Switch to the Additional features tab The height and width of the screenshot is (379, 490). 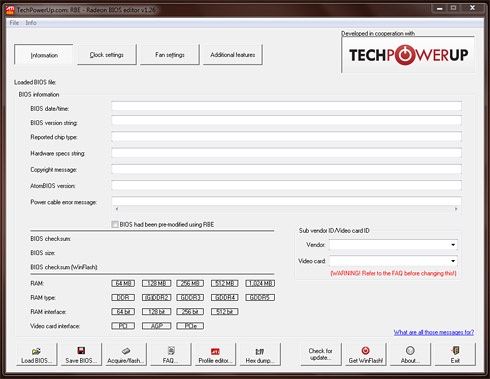[x=233, y=55]
